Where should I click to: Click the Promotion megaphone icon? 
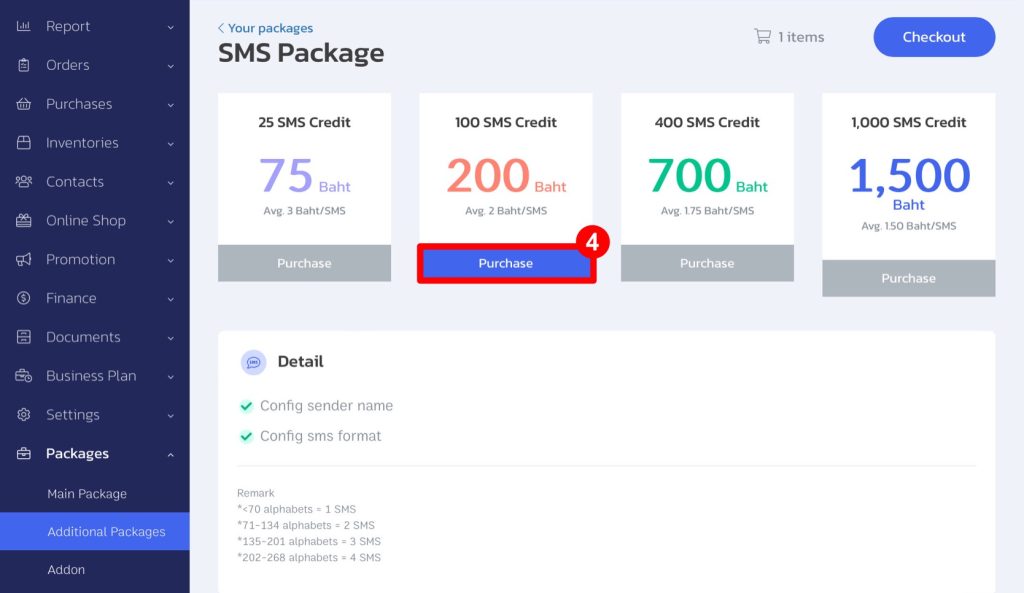pos(24,259)
